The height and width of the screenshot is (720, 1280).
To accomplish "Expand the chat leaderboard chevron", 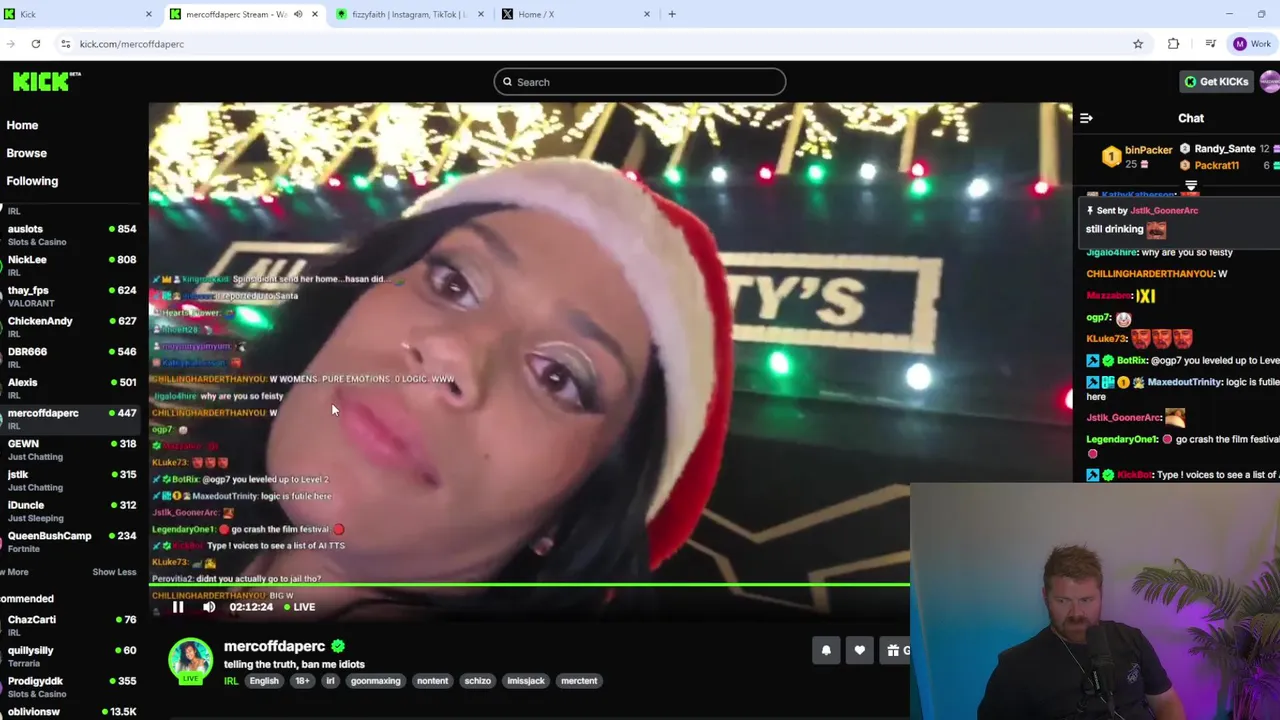I will tap(1191, 186).
